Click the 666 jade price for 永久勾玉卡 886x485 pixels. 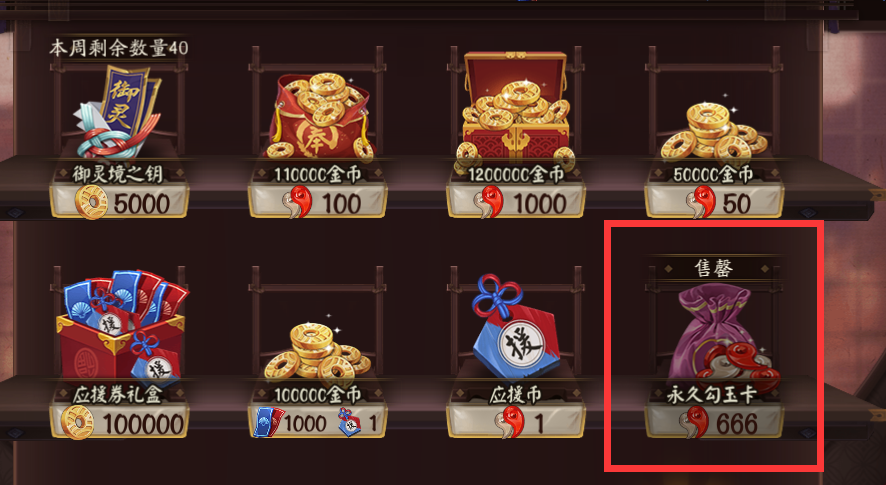pos(714,422)
